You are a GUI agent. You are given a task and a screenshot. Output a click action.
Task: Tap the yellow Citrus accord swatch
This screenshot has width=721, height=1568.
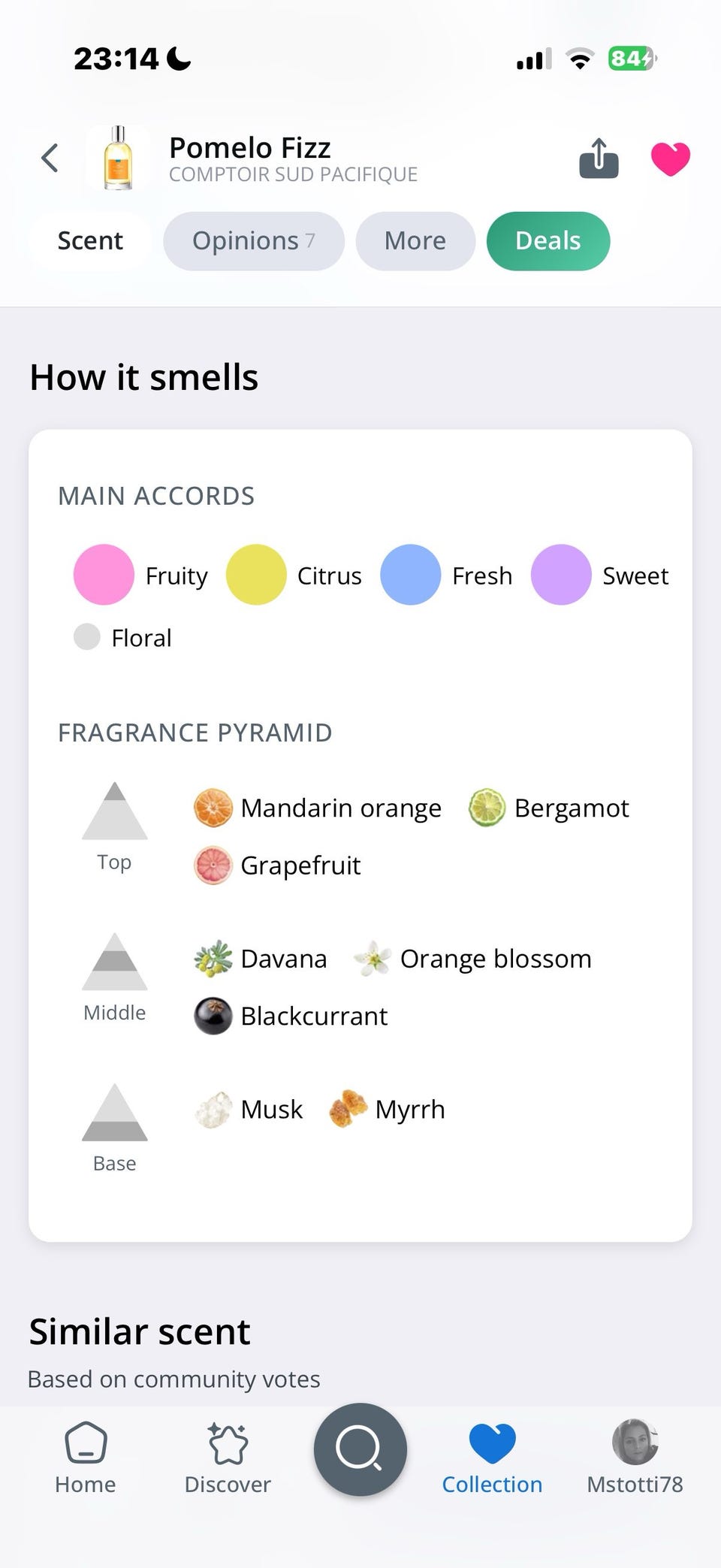pyautogui.click(x=256, y=575)
